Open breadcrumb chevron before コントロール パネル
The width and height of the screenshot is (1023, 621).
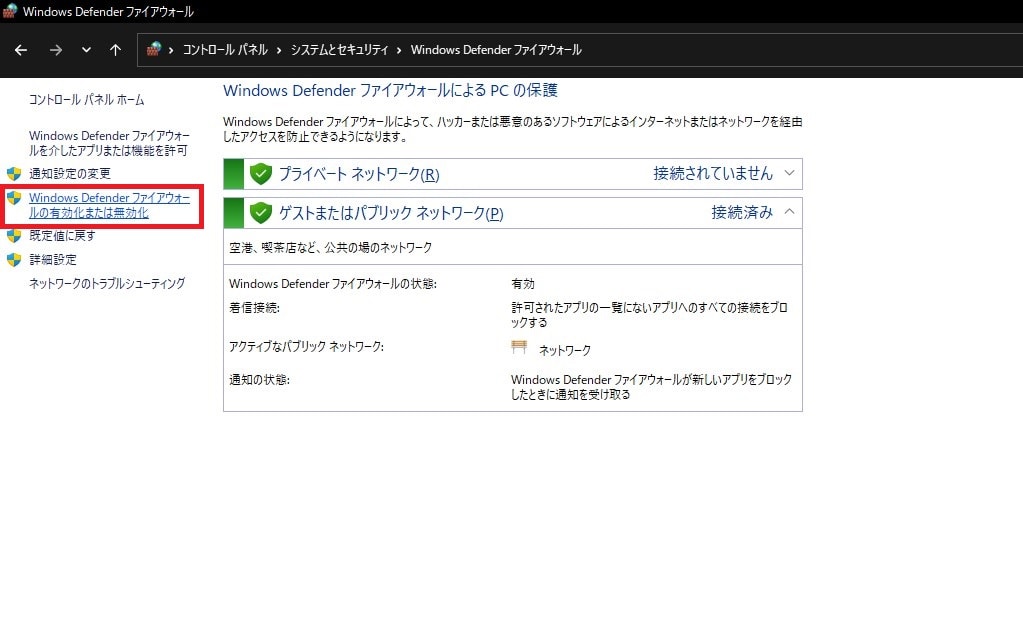(x=171, y=50)
